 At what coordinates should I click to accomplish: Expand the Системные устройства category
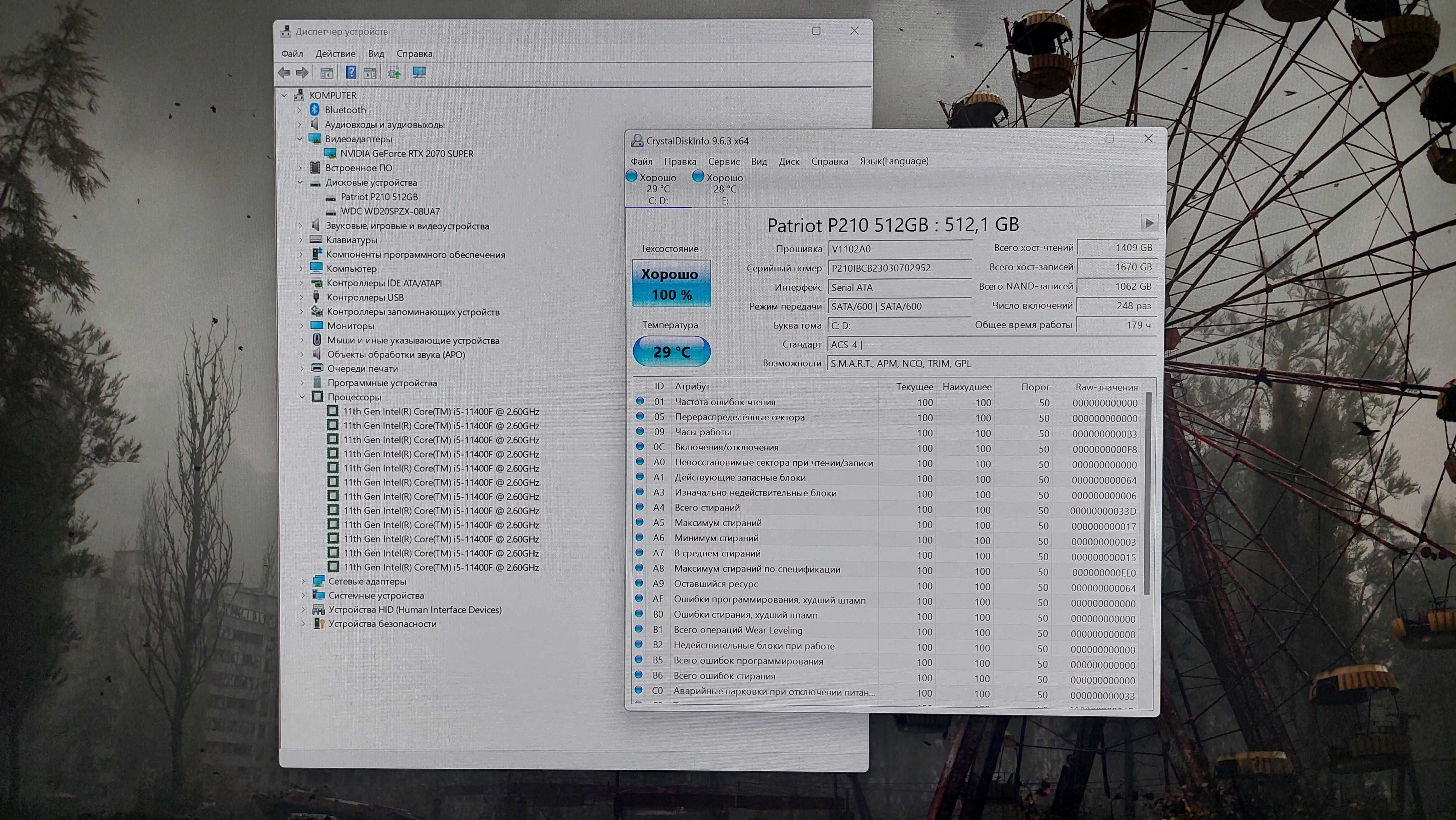click(304, 595)
